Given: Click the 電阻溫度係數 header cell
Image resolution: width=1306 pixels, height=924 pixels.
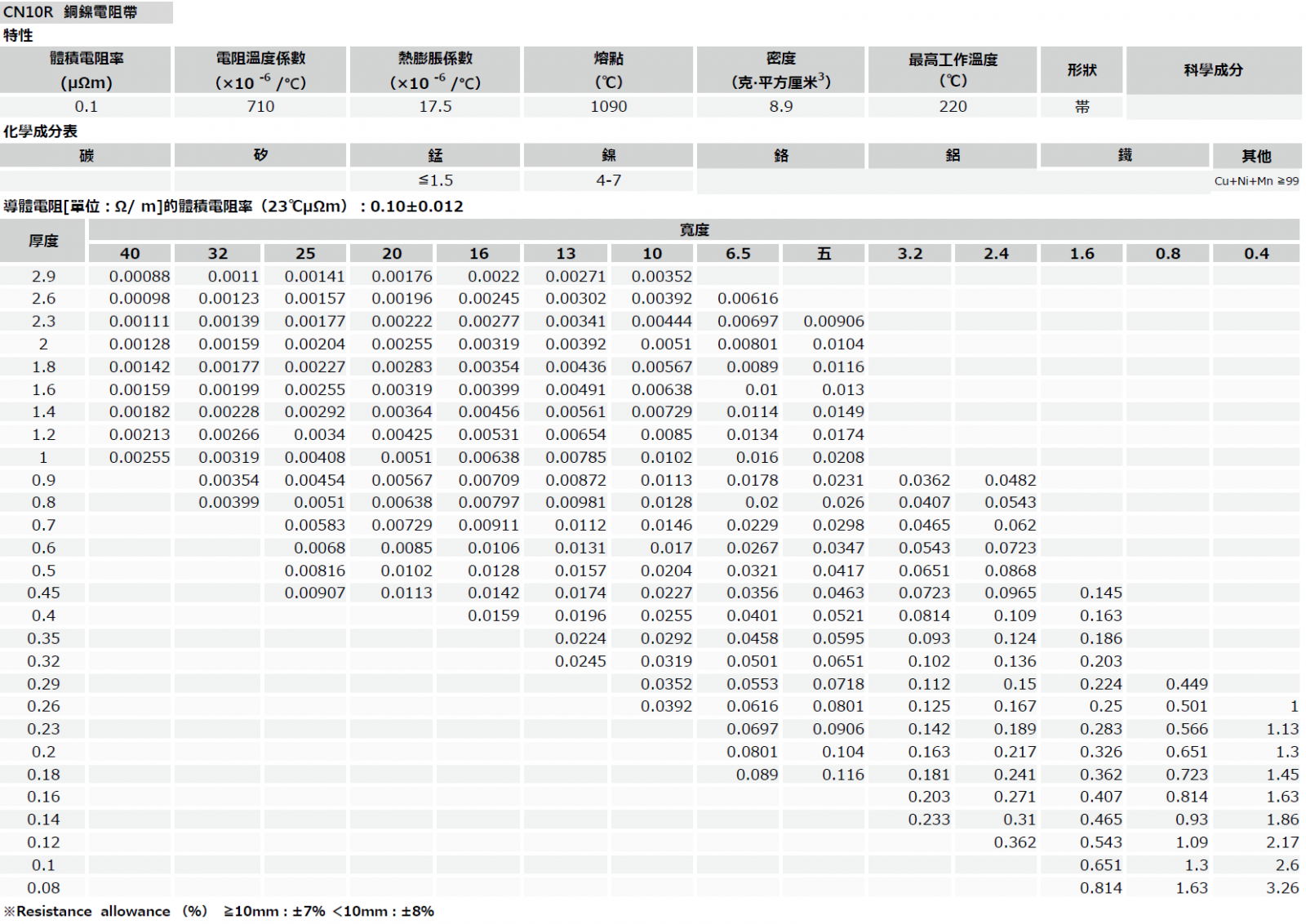Looking at the screenshot, I should pos(260,70).
